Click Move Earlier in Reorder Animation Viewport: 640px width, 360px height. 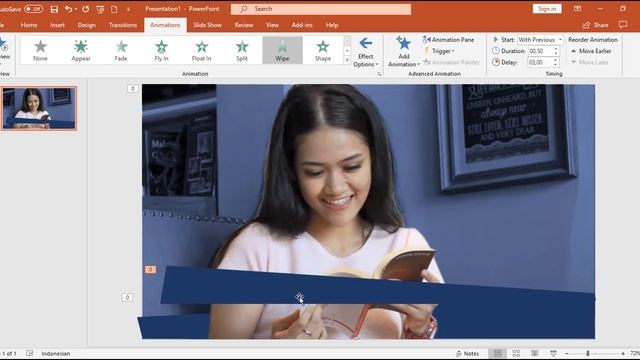click(591, 51)
